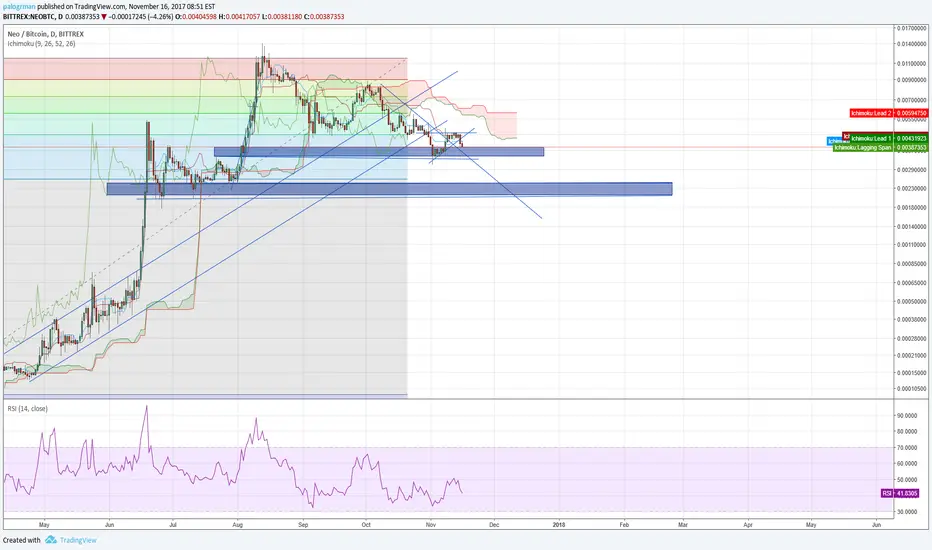This screenshot has width=932, height=550.
Task: Click the 0.00290000 price axis label
Action: (912, 170)
